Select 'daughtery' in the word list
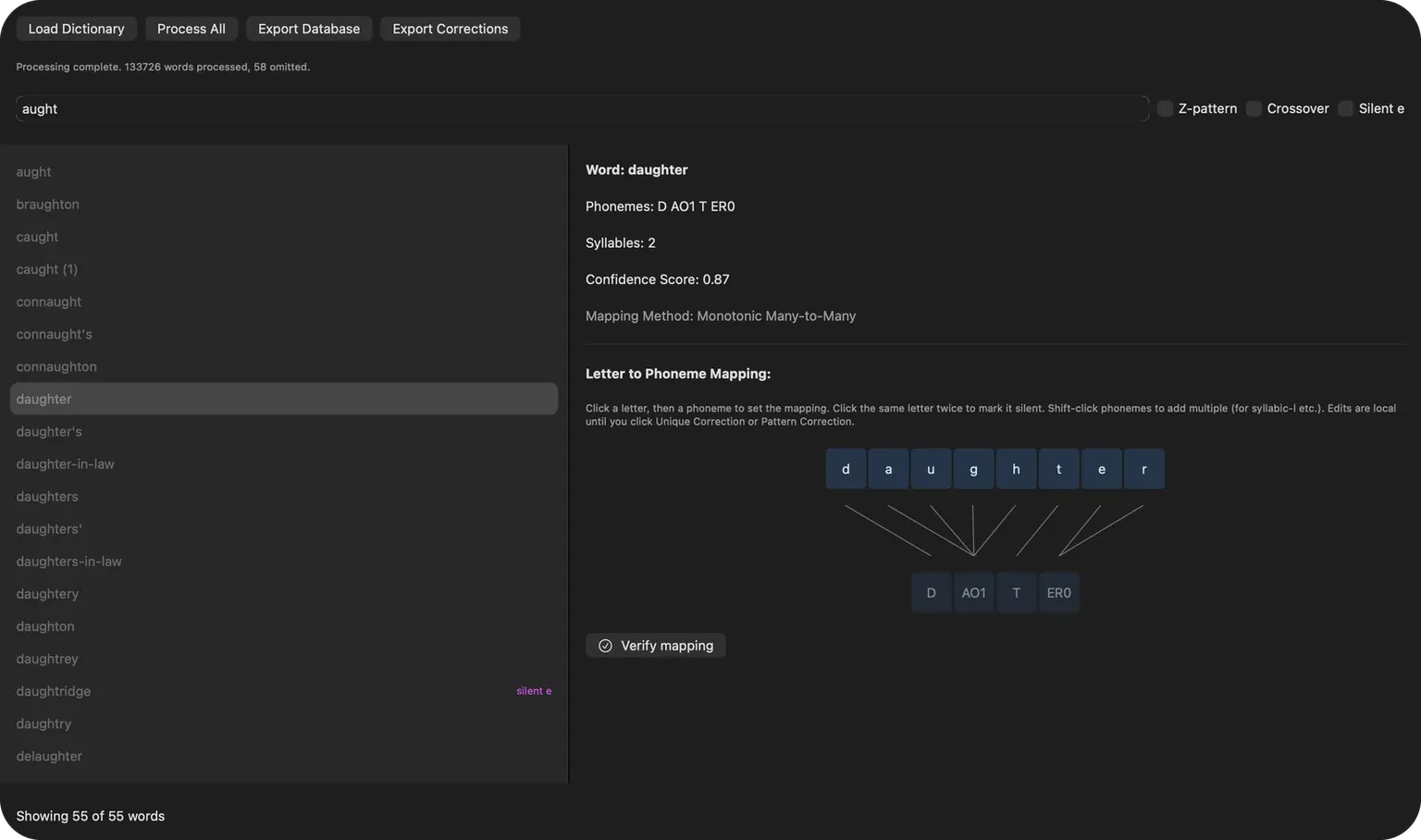1421x840 pixels. pyautogui.click(x=284, y=594)
